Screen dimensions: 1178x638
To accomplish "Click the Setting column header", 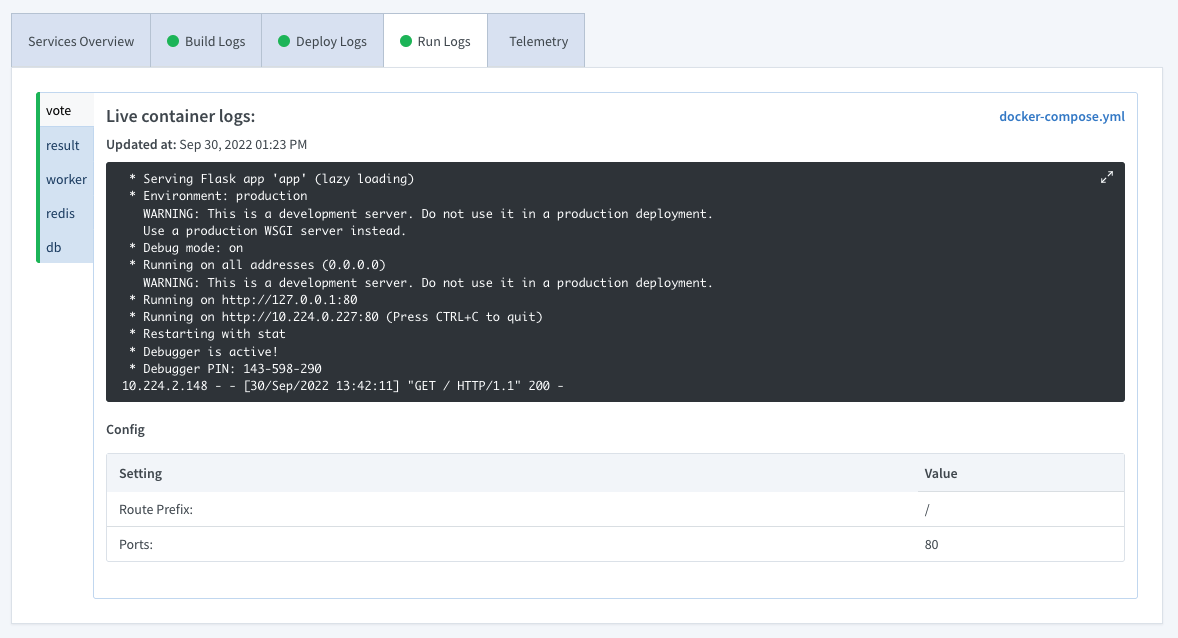I will tap(140, 473).
